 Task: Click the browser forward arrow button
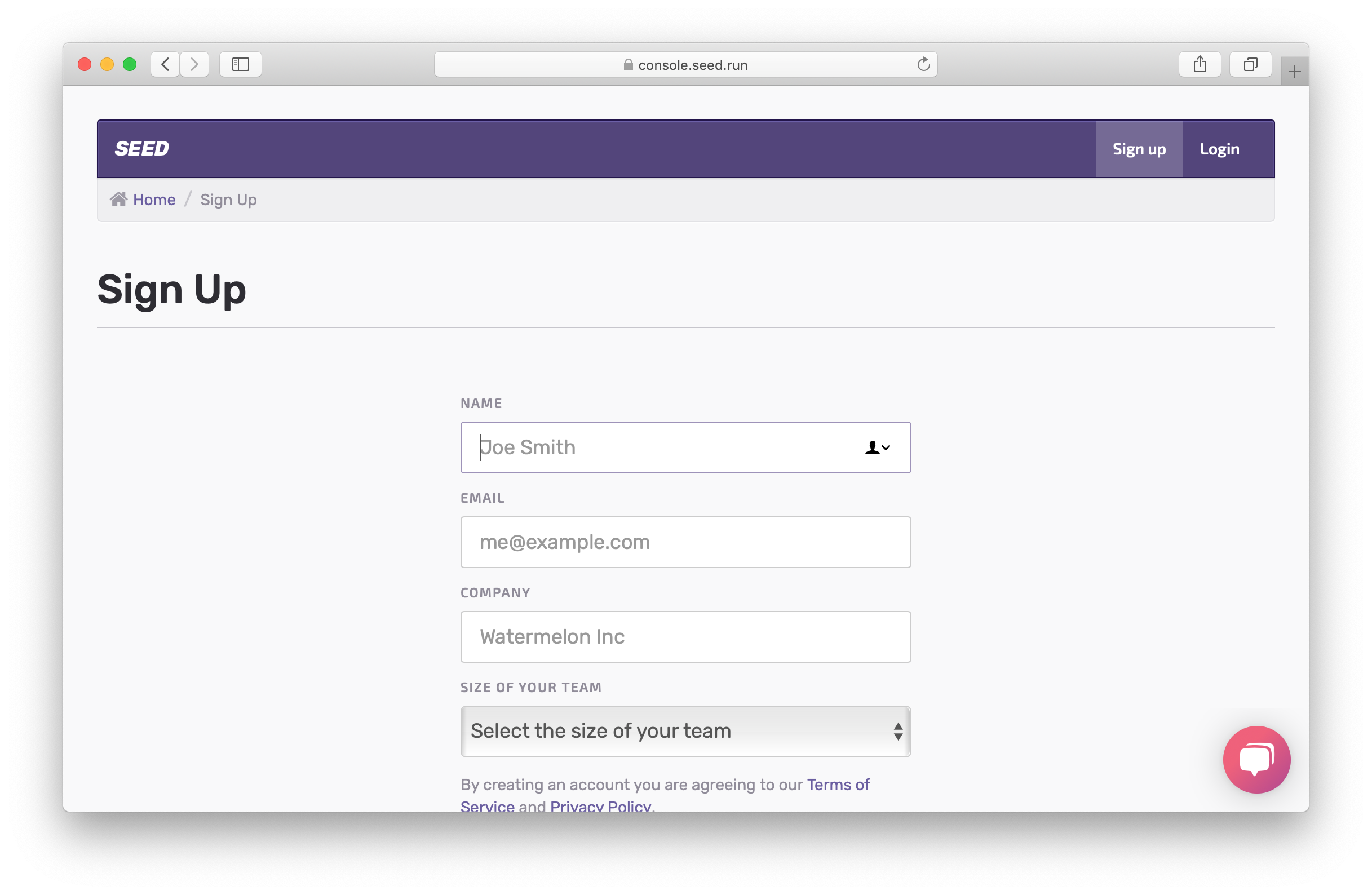pos(194,64)
